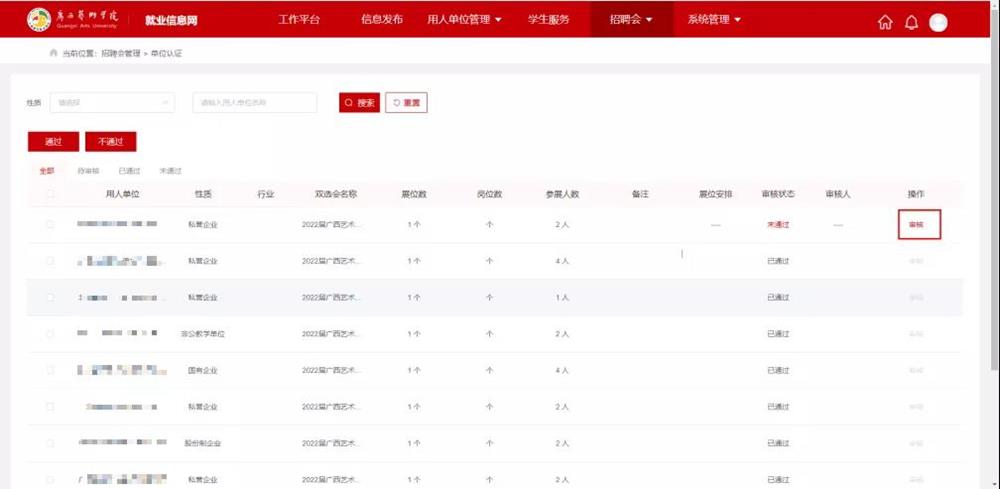The width and height of the screenshot is (1000, 489).
Task: Open notifications bell icon
Action: 911,23
